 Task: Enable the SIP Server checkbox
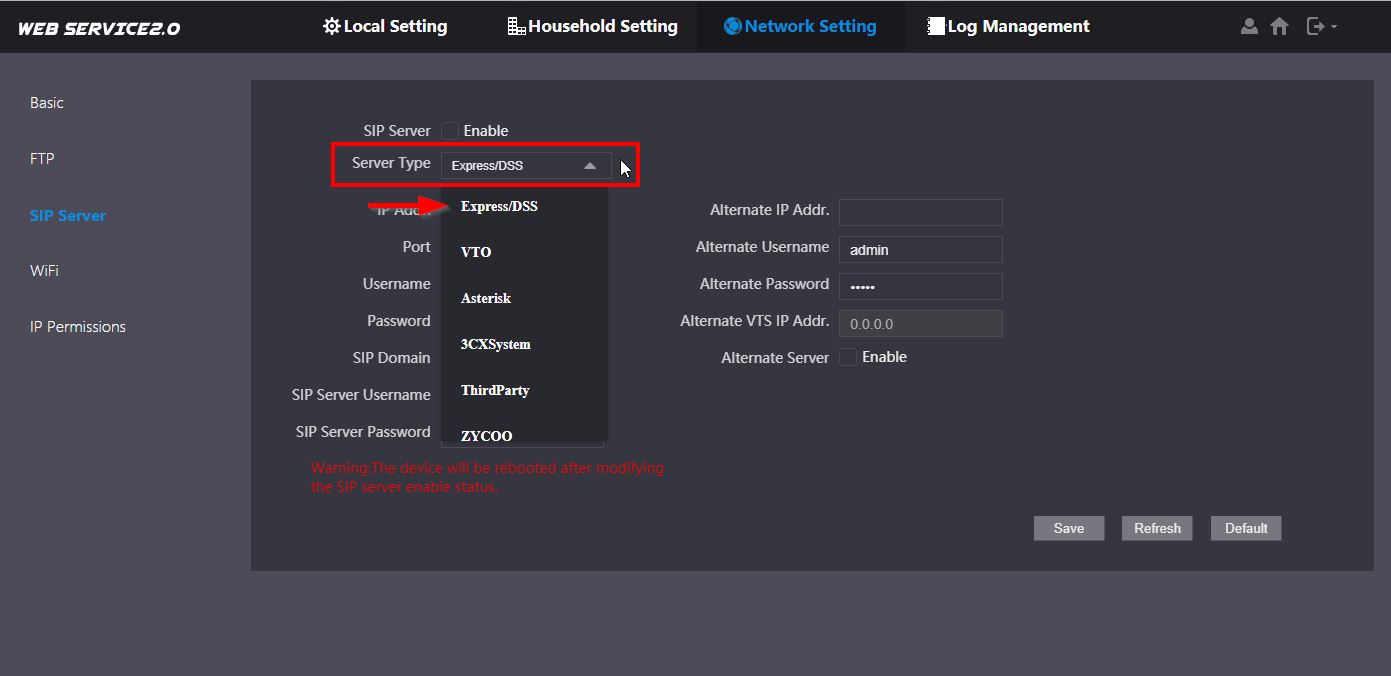point(451,131)
